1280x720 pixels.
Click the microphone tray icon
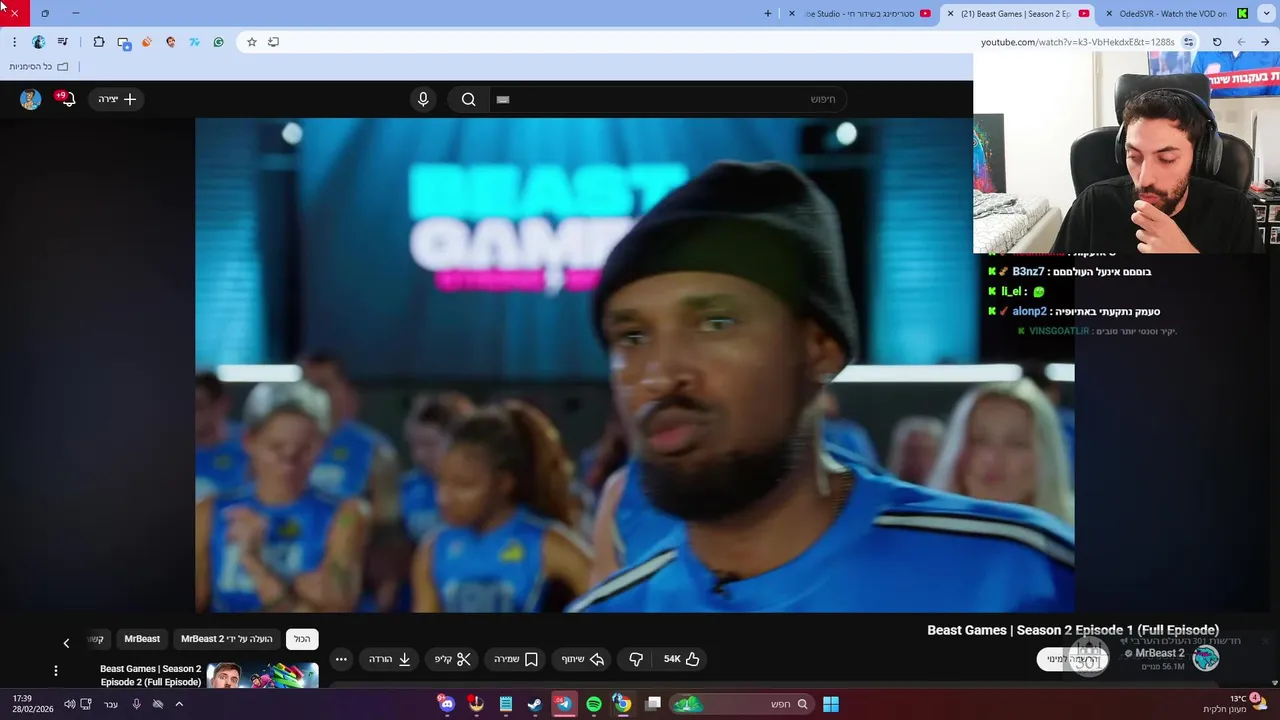point(137,704)
